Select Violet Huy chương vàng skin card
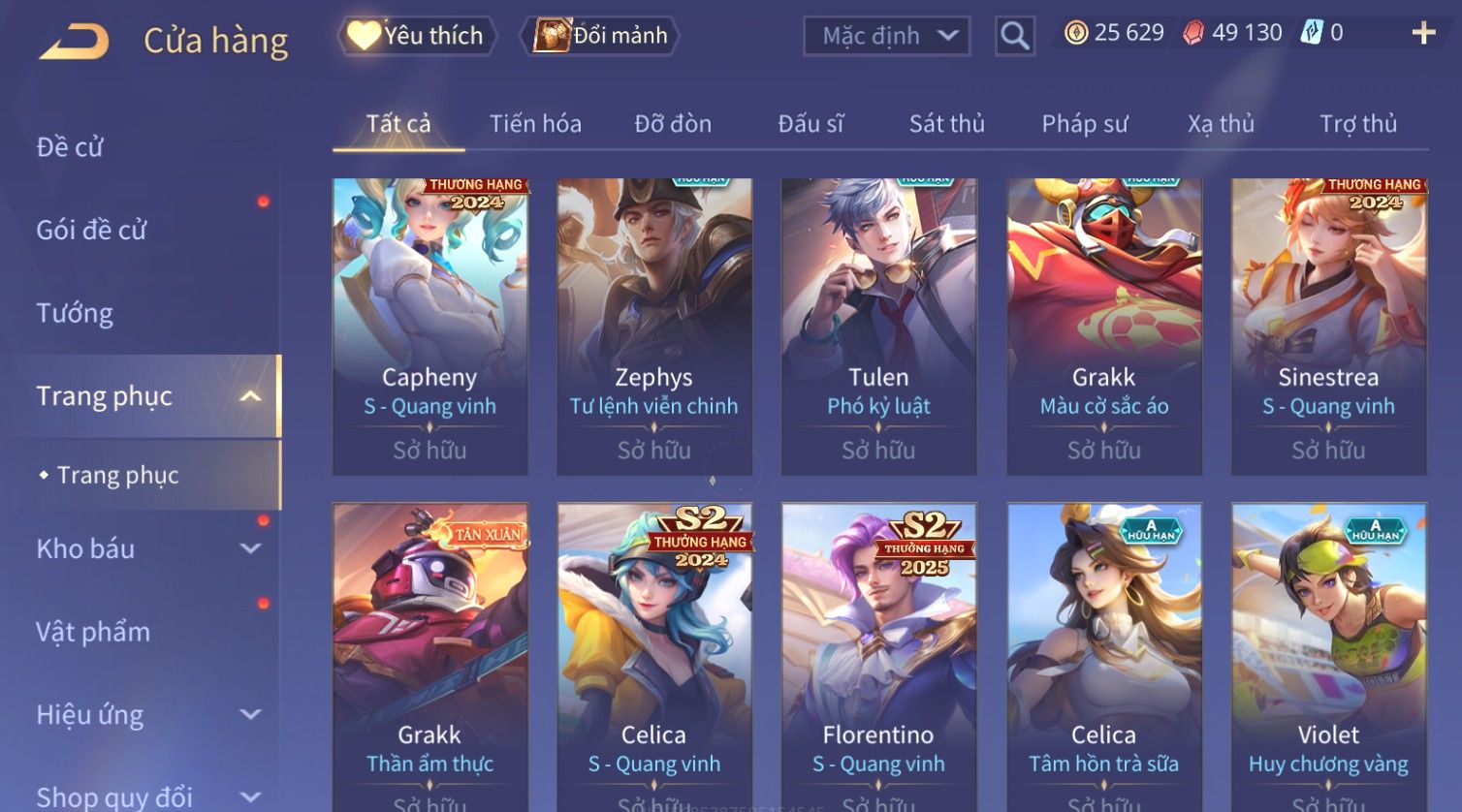 click(x=1329, y=657)
